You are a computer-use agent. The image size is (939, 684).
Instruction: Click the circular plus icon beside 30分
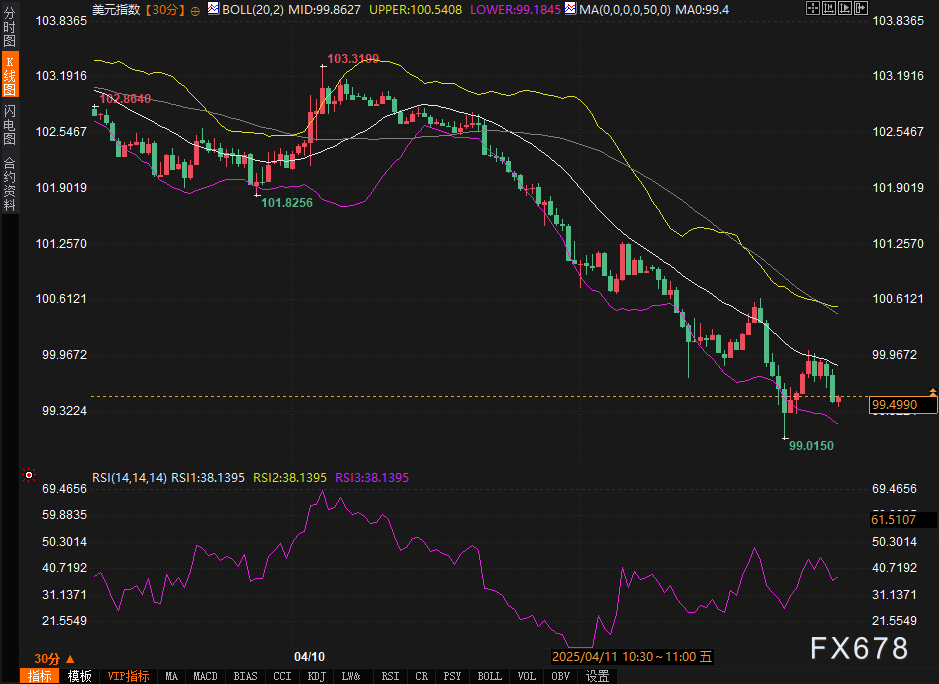(x=194, y=9)
